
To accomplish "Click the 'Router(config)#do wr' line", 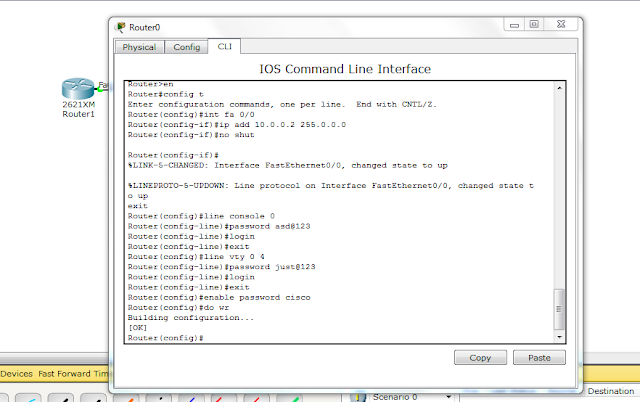I will 178,308.
